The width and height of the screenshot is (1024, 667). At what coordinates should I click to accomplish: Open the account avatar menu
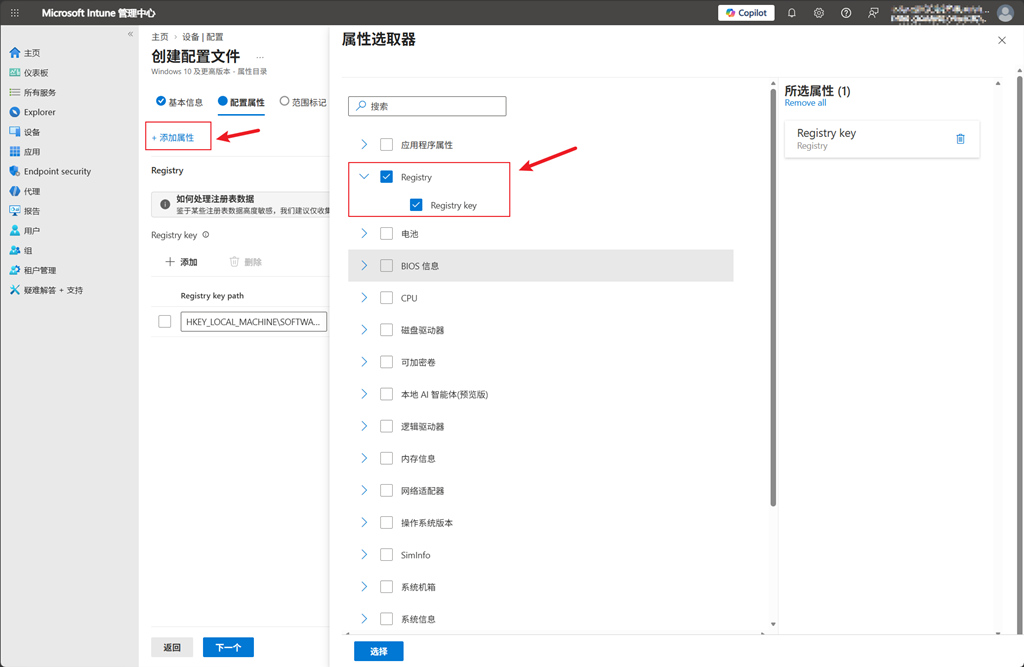point(1005,12)
